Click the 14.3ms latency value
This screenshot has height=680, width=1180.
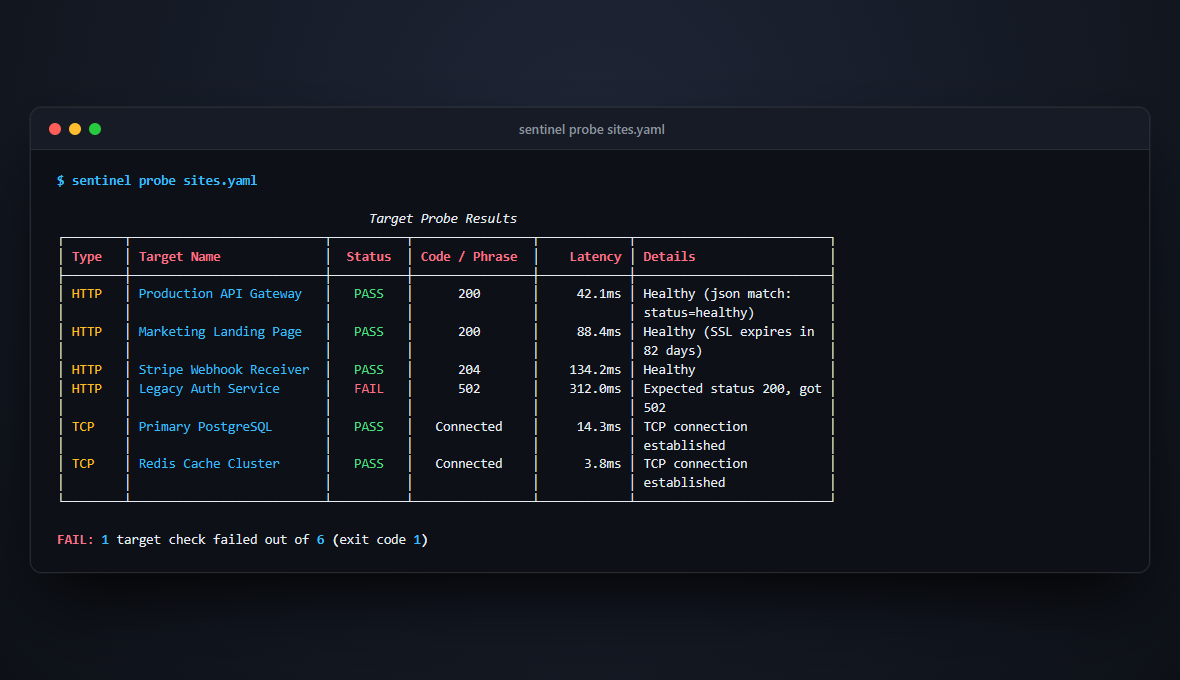point(599,427)
